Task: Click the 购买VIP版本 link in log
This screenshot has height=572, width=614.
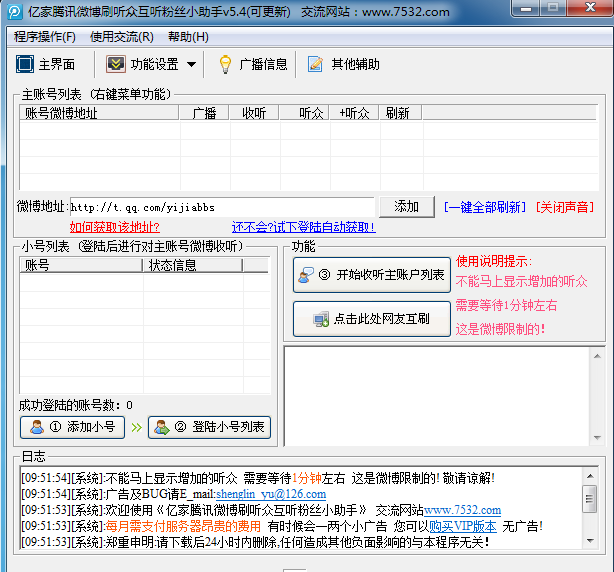Action: tap(463, 525)
